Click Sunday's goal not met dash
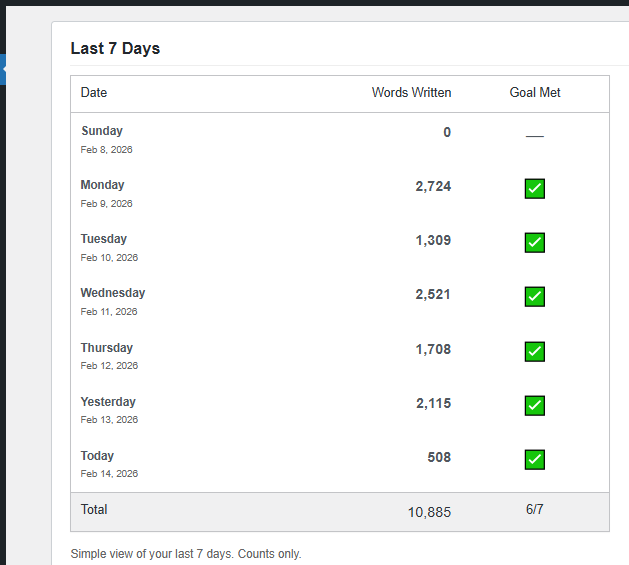 point(535,136)
